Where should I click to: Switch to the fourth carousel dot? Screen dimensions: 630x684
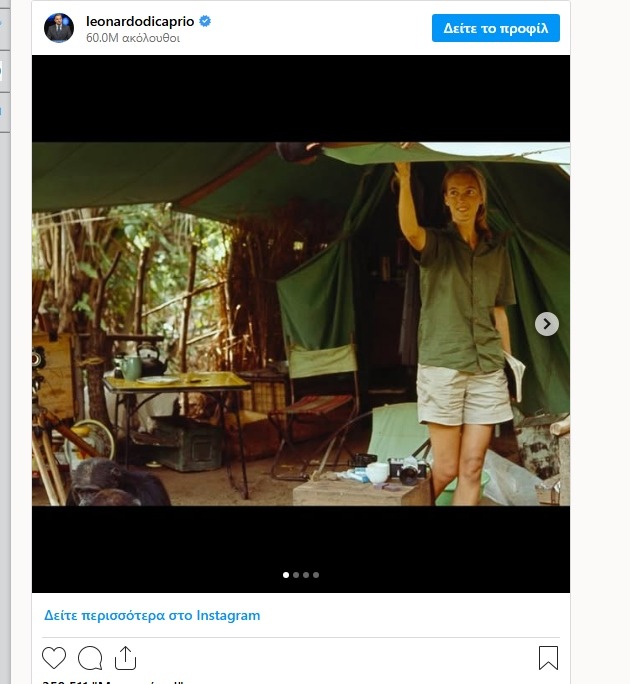point(316,575)
